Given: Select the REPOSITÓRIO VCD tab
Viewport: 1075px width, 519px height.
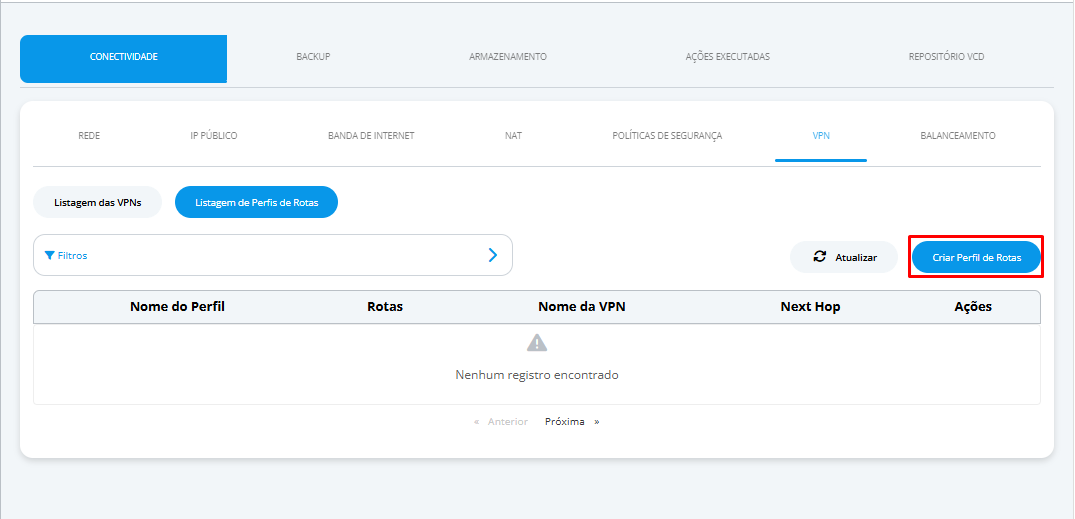Looking at the screenshot, I should coord(946,57).
